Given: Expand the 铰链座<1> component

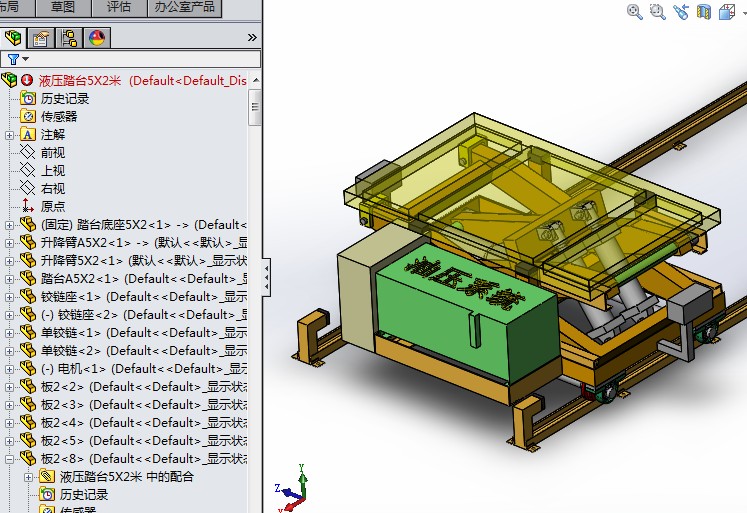Looking at the screenshot, I should [x=9, y=297].
